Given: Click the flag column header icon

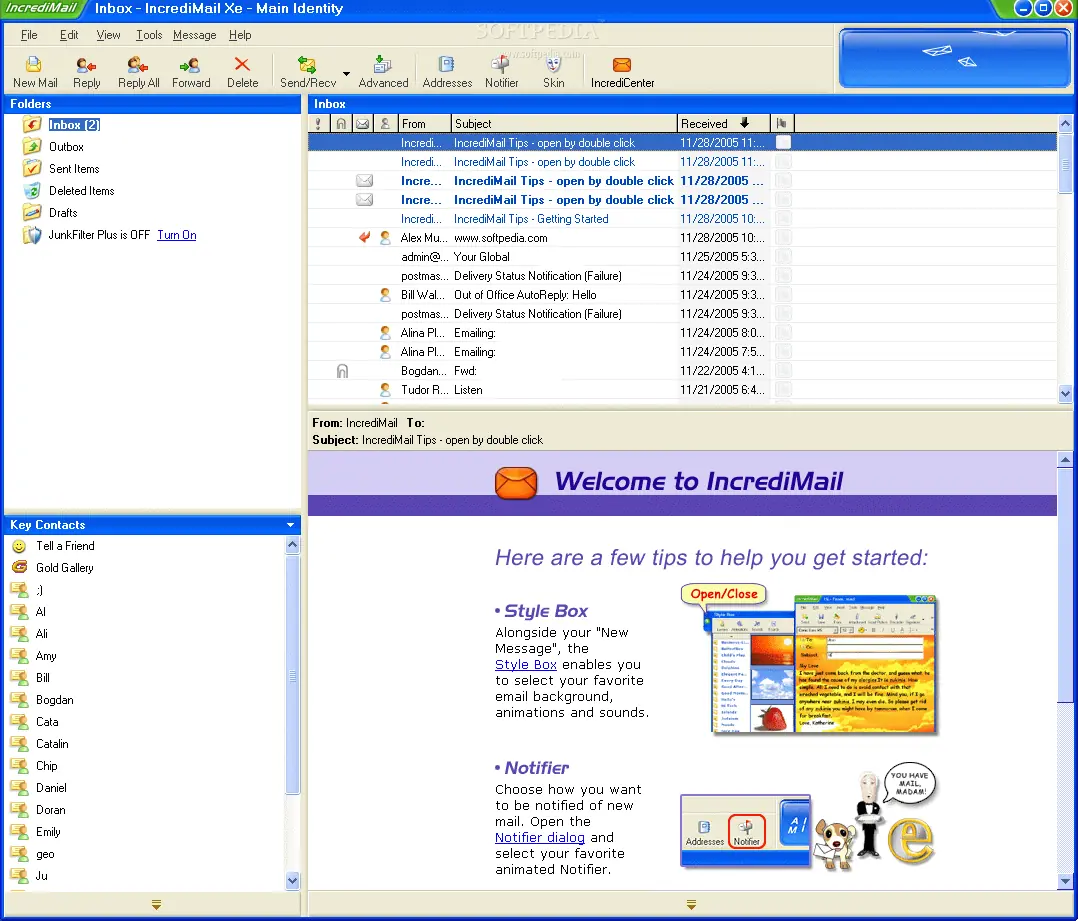Looking at the screenshot, I should pyautogui.click(x=782, y=124).
